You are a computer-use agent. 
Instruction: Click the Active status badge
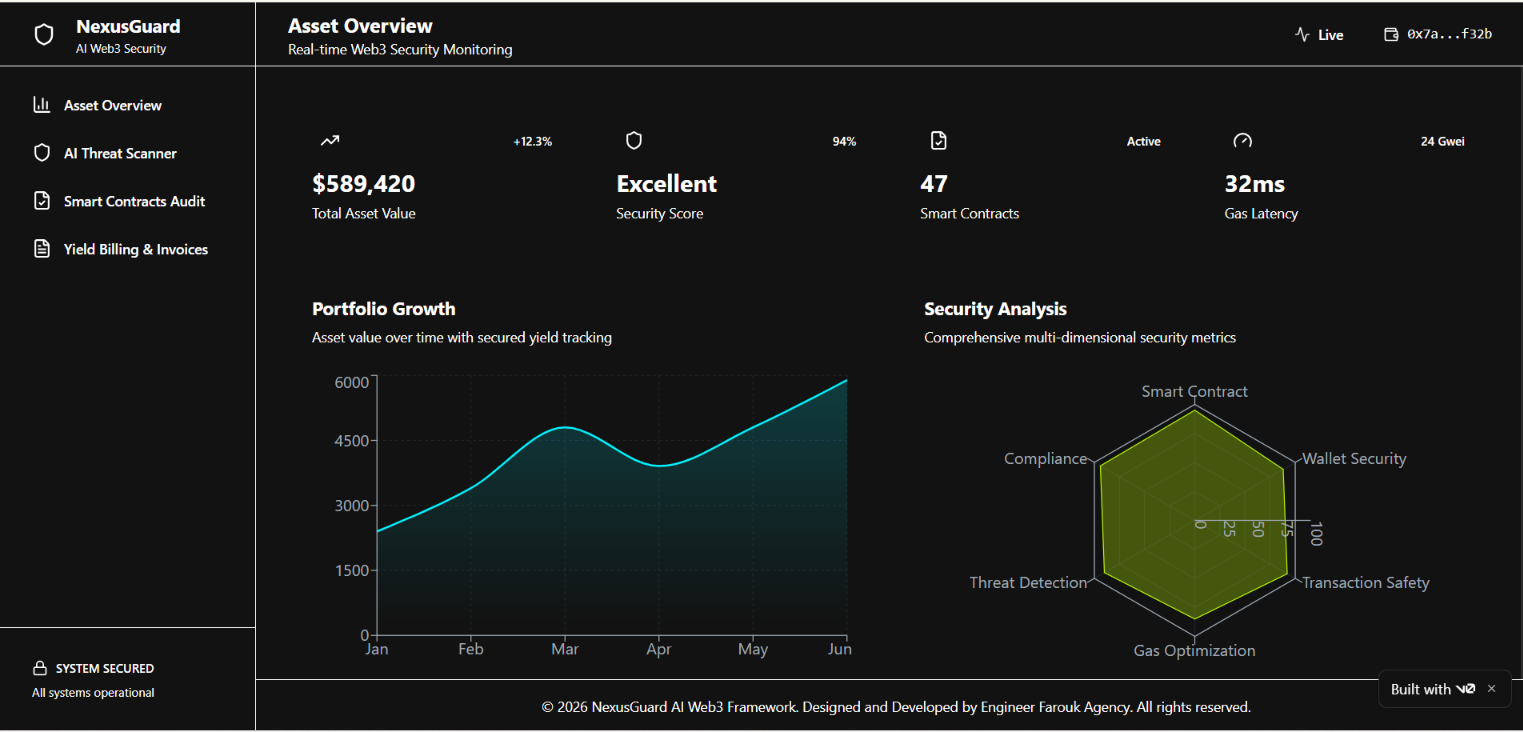[1144, 142]
